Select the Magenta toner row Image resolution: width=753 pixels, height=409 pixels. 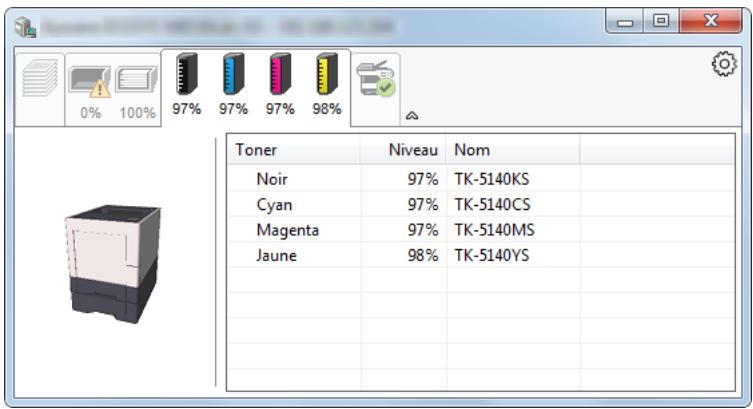click(x=481, y=230)
